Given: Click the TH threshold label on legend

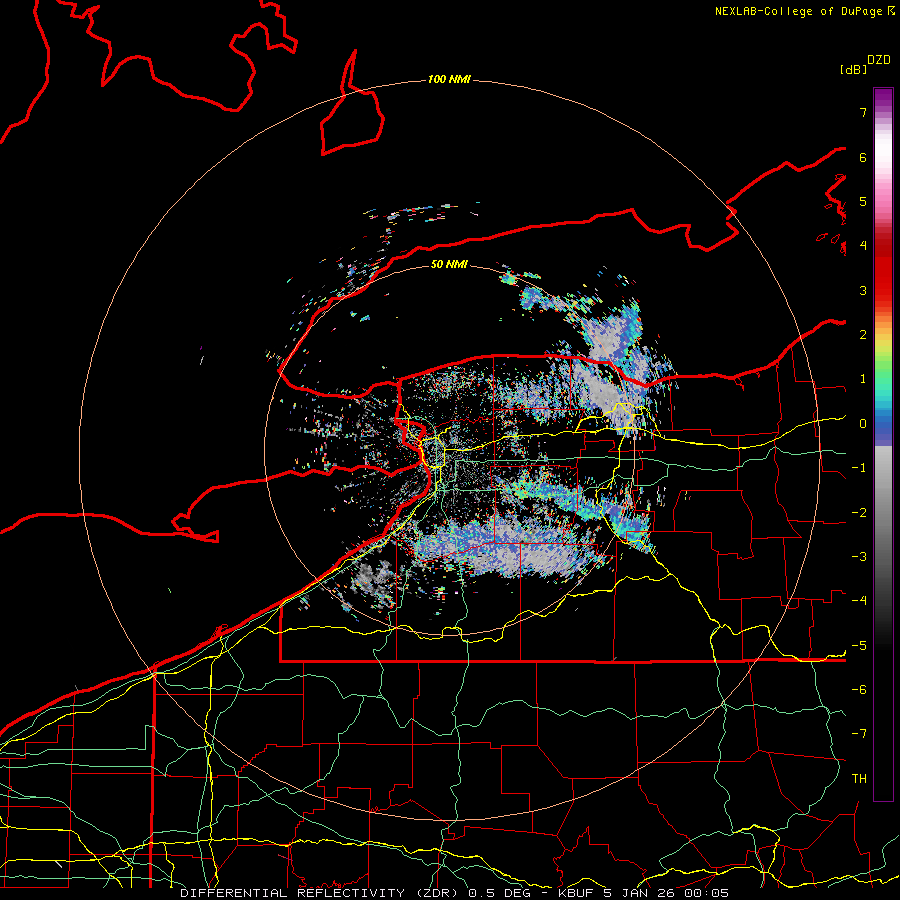Looking at the screenshot, I should pyautogui.click(x=859, y=779).
